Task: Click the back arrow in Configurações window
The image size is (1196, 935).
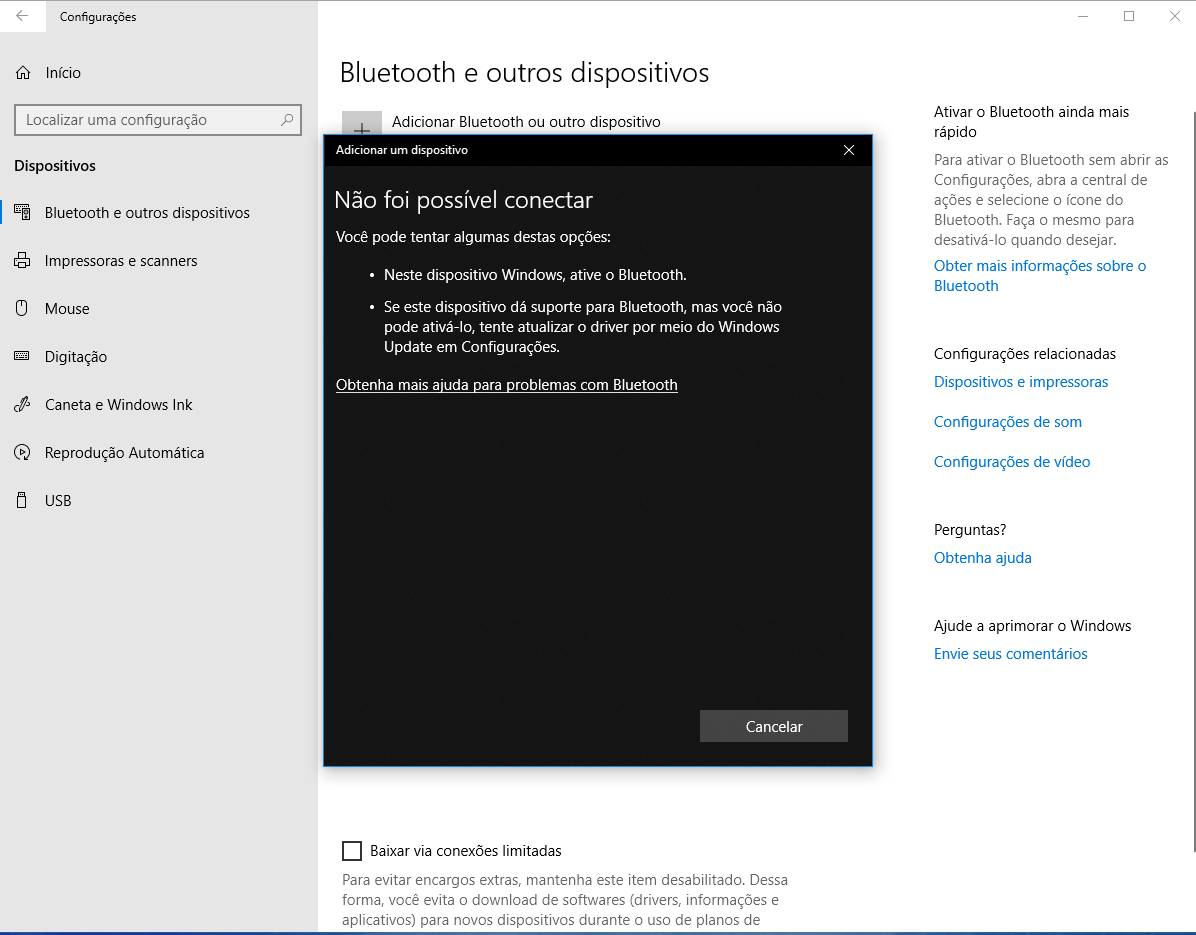Action: coord(22,16)
